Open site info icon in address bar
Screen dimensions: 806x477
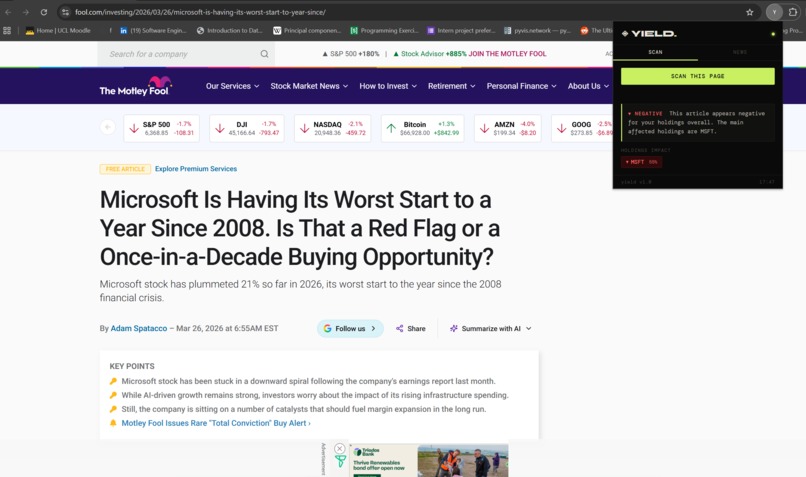tap(65, 12)
